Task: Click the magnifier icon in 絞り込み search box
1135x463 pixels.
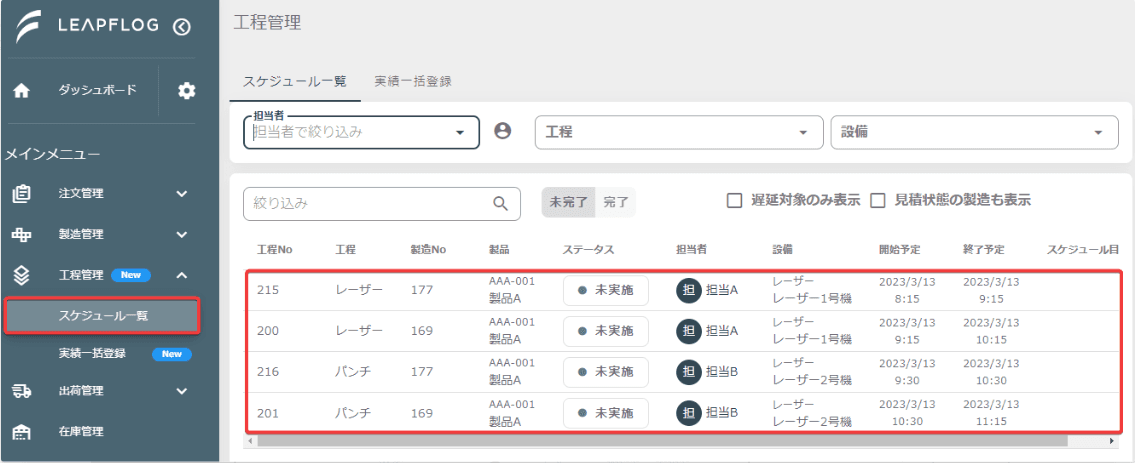Action: tap(501, 204)
